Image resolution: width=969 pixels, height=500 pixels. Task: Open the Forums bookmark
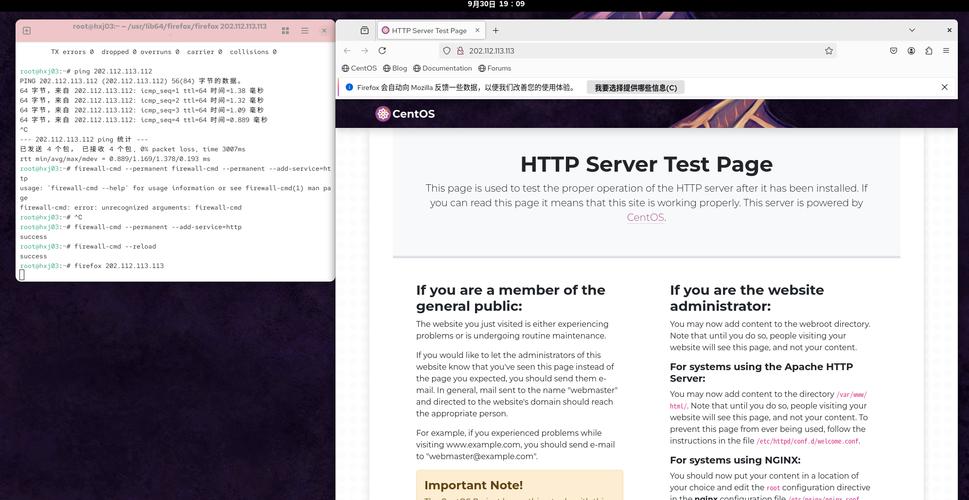coord(494,69)
